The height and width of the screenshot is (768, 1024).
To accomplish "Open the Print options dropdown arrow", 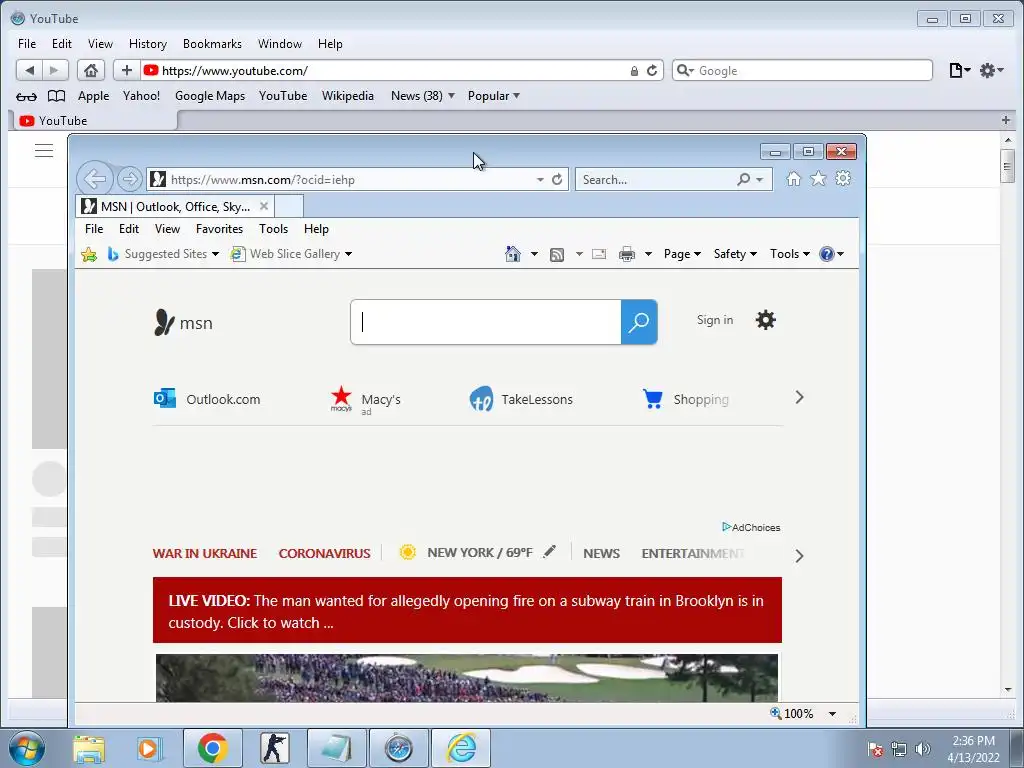I will click(x=648, y=254).
